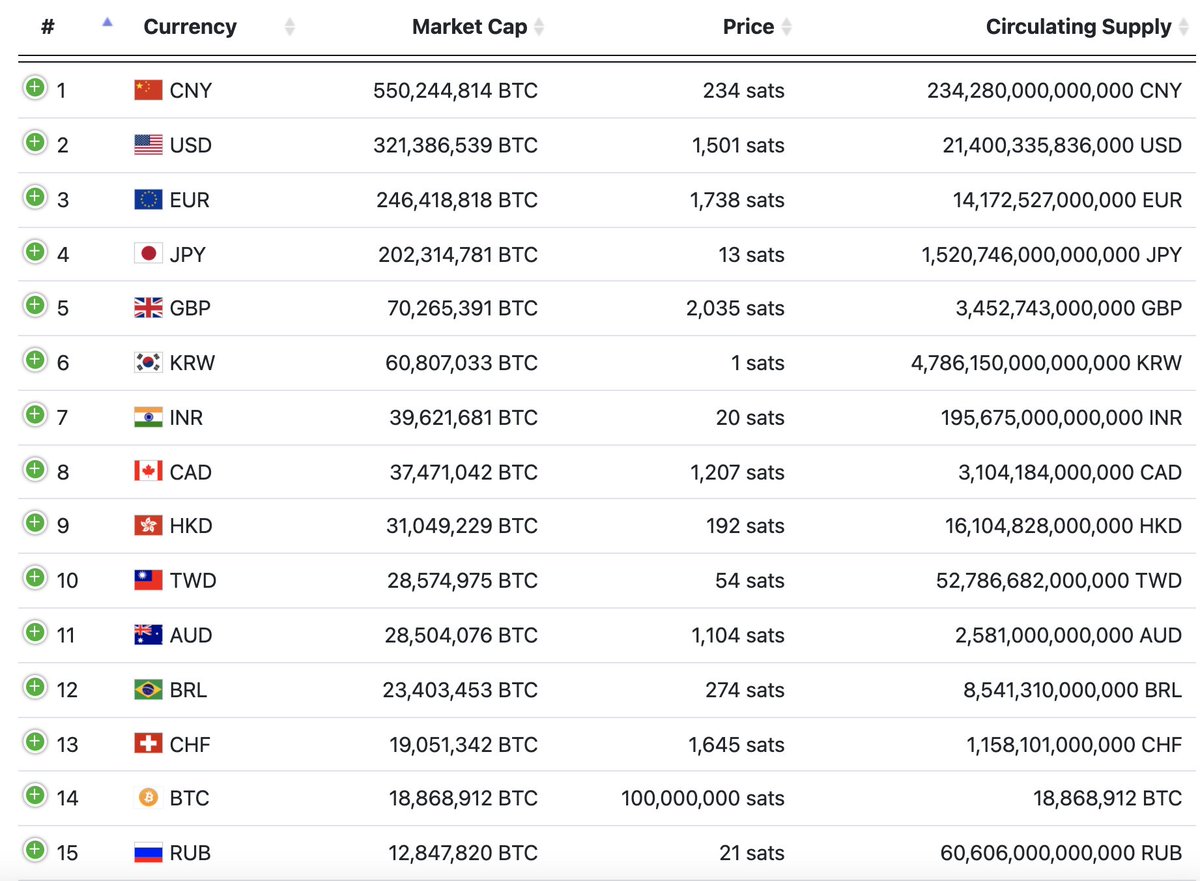
Task: Click the Japan flag icon
Action: coord(148,253)
